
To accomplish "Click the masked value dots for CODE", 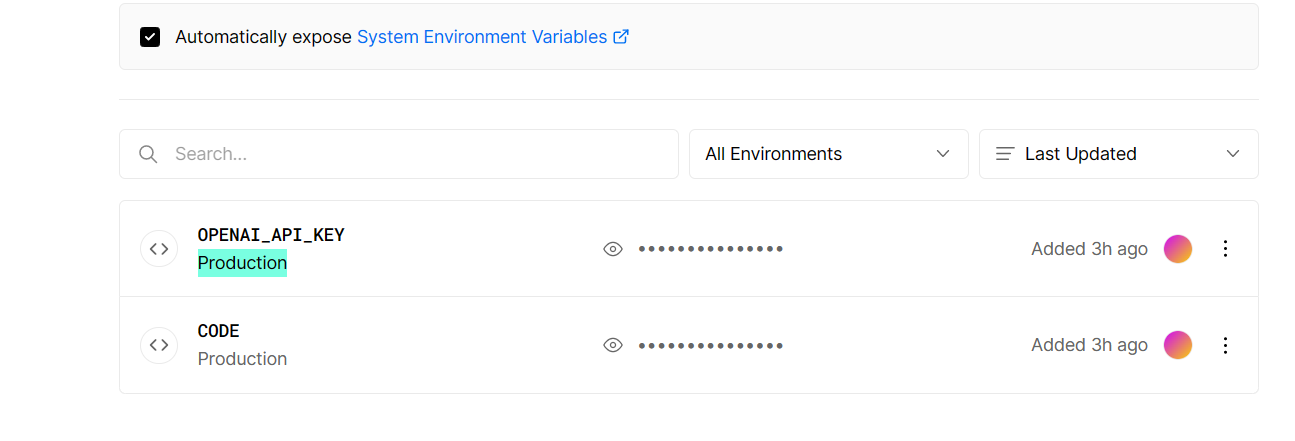I will [x=711, y=345].
